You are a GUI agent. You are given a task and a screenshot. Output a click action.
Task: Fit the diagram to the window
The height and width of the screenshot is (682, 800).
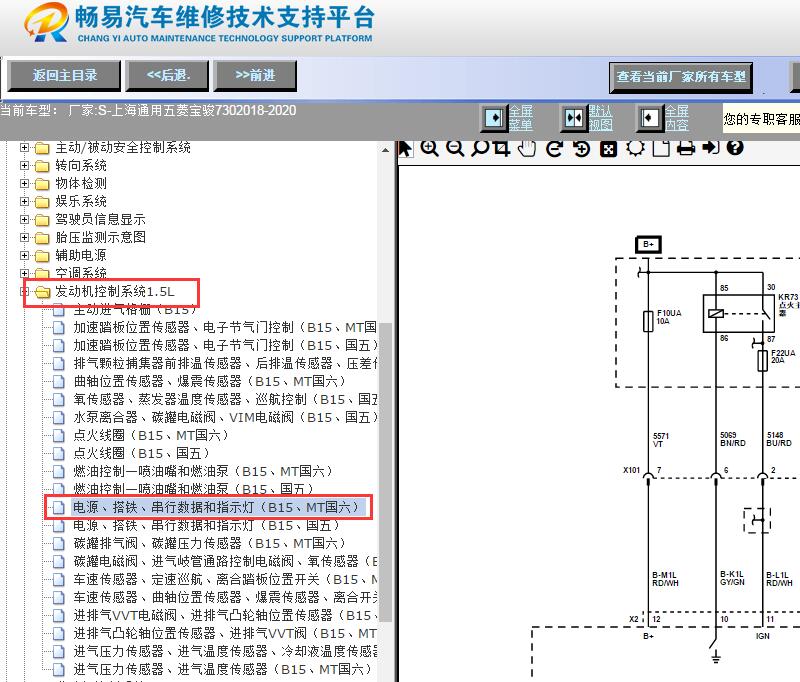(608, 149)
